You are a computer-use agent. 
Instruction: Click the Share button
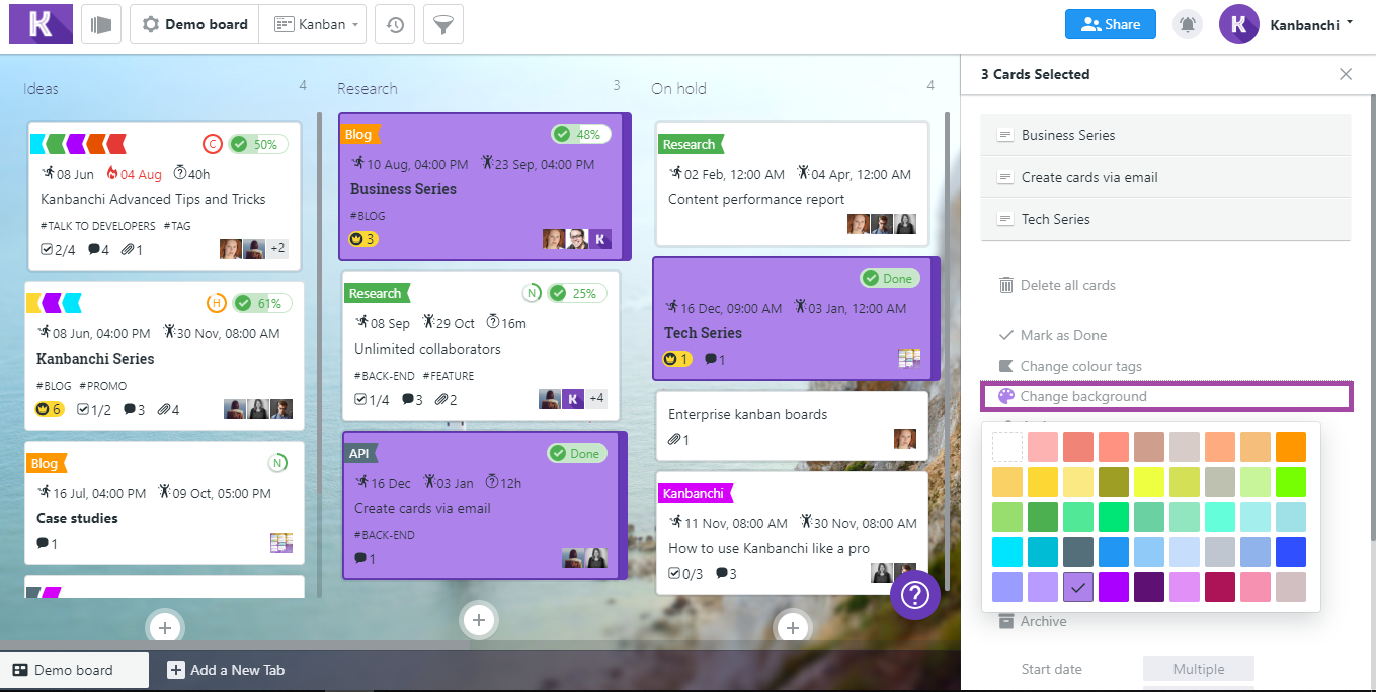1110,24
